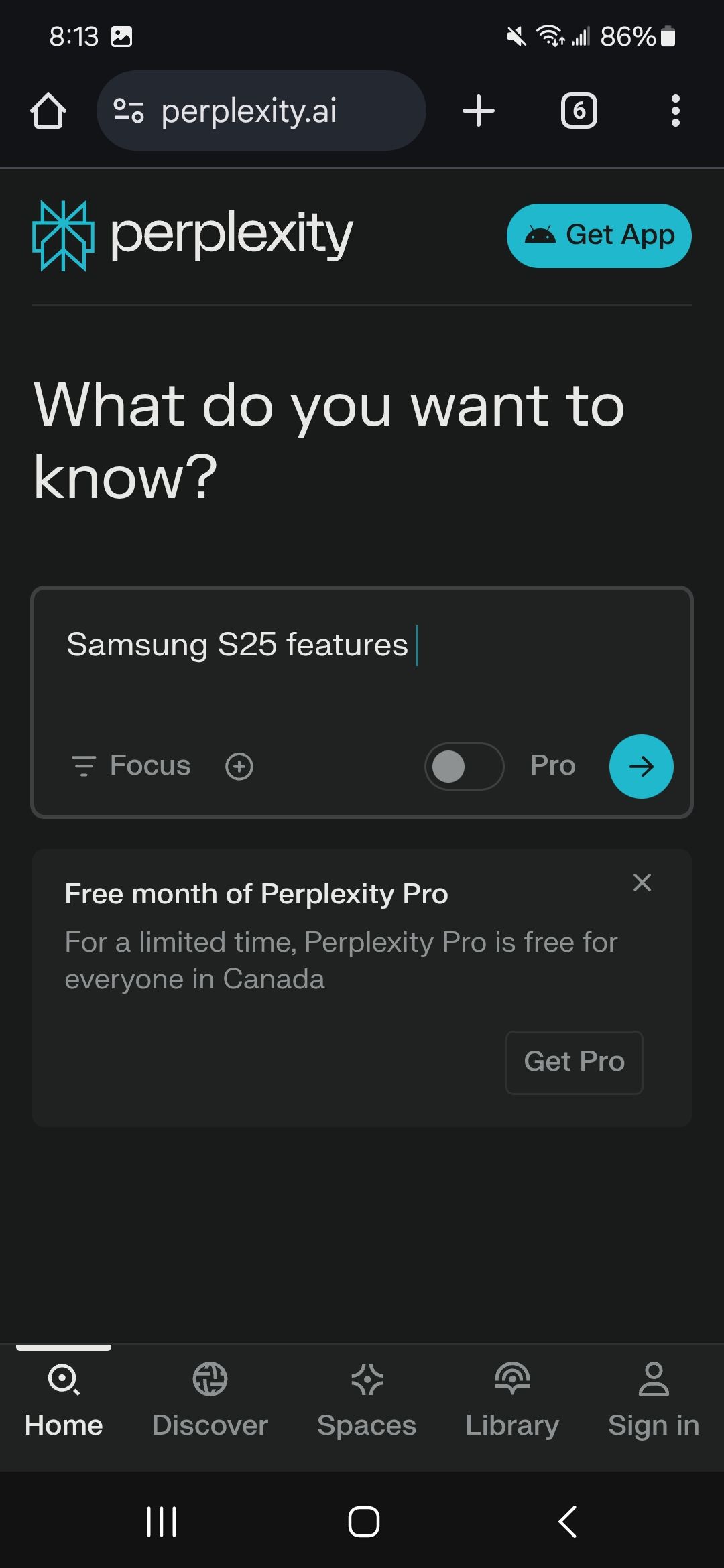
Task: Go to the browser home page icon
Action: 48,111
